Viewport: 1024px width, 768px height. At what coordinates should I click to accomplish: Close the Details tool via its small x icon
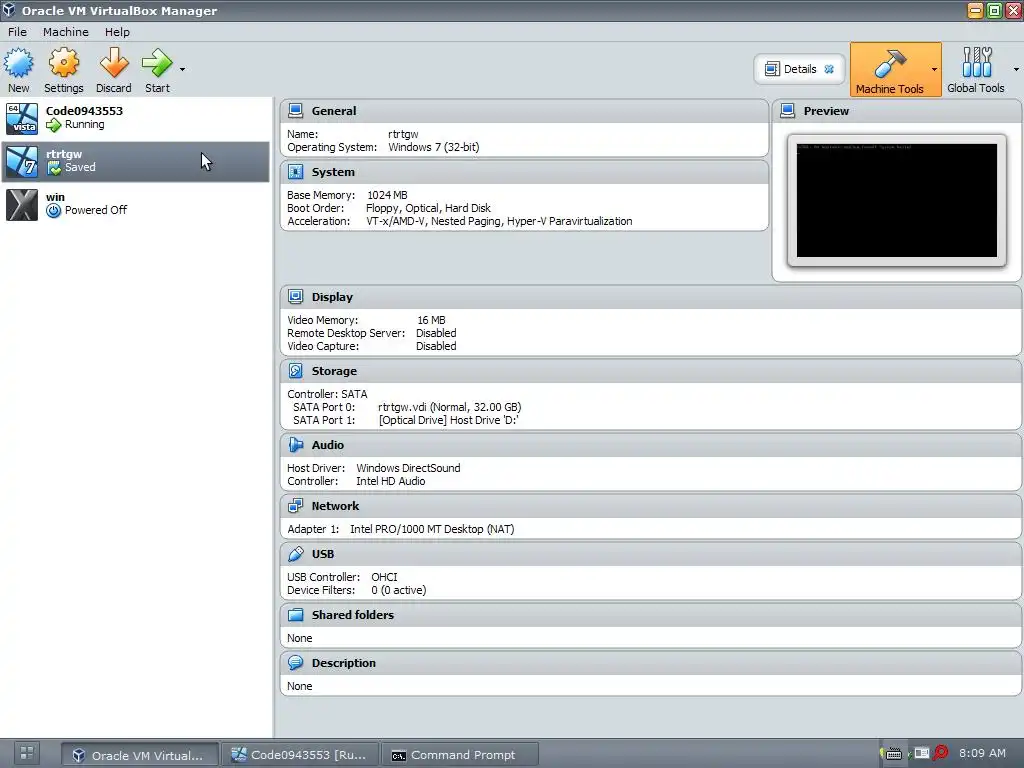pos(829,69)
